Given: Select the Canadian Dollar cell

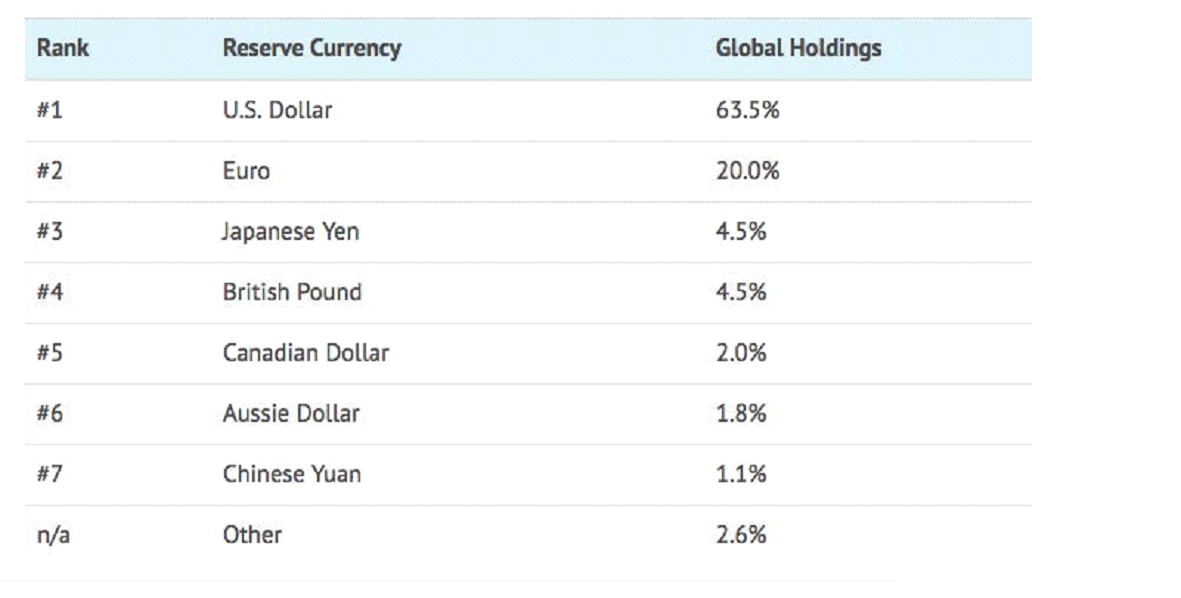Looking at the screenshot, I should pyautogui.click(x=306, y=352).
